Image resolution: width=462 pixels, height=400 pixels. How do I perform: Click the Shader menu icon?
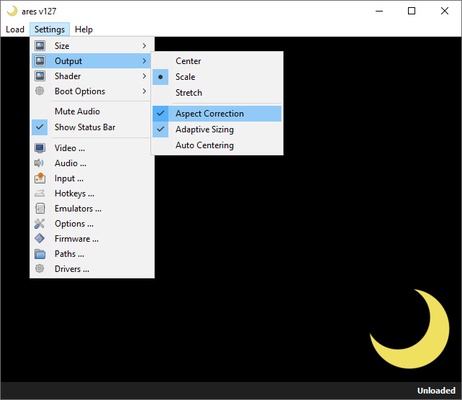(x=40, y=76)
